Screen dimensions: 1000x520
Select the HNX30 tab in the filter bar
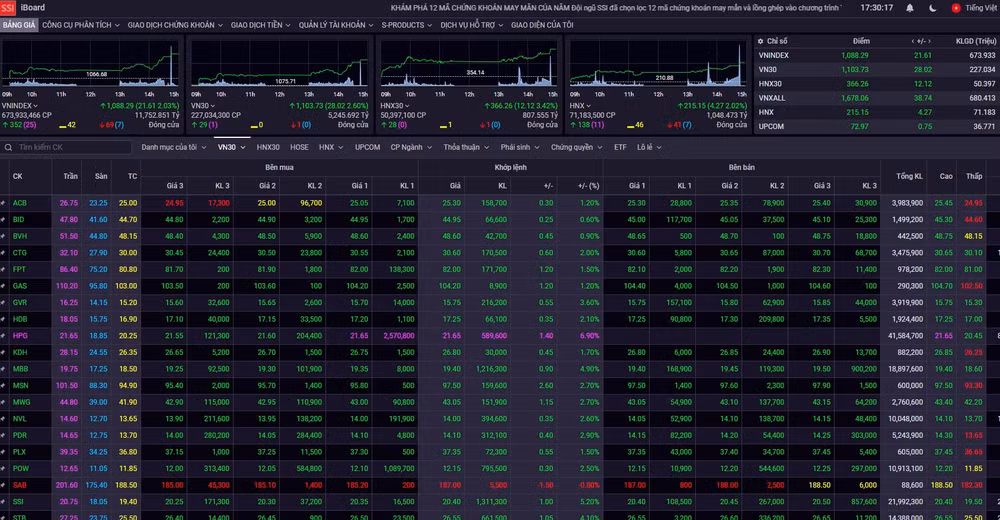pos(268,147)
